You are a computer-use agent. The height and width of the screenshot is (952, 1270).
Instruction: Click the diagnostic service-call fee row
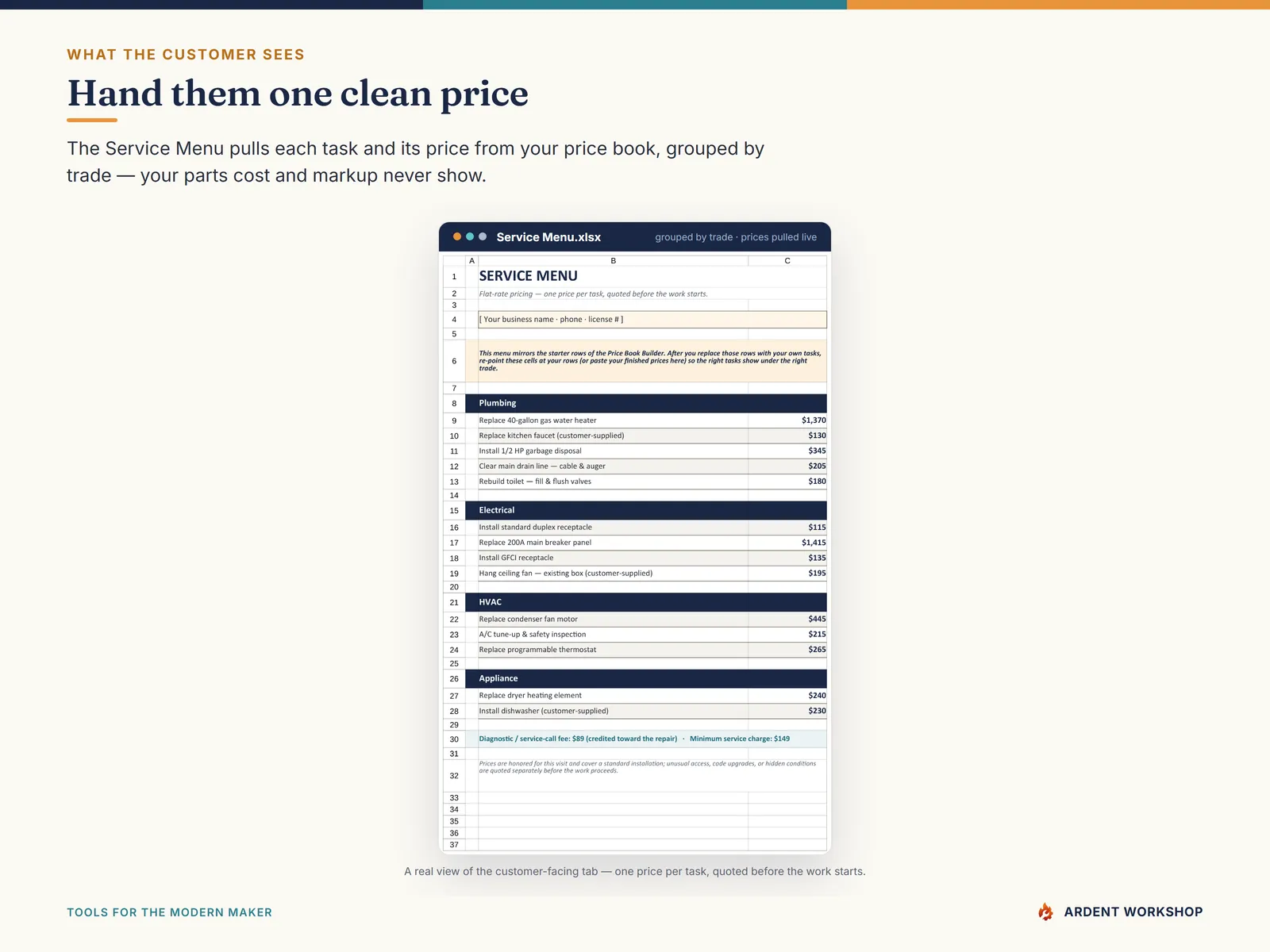(646, 739)
